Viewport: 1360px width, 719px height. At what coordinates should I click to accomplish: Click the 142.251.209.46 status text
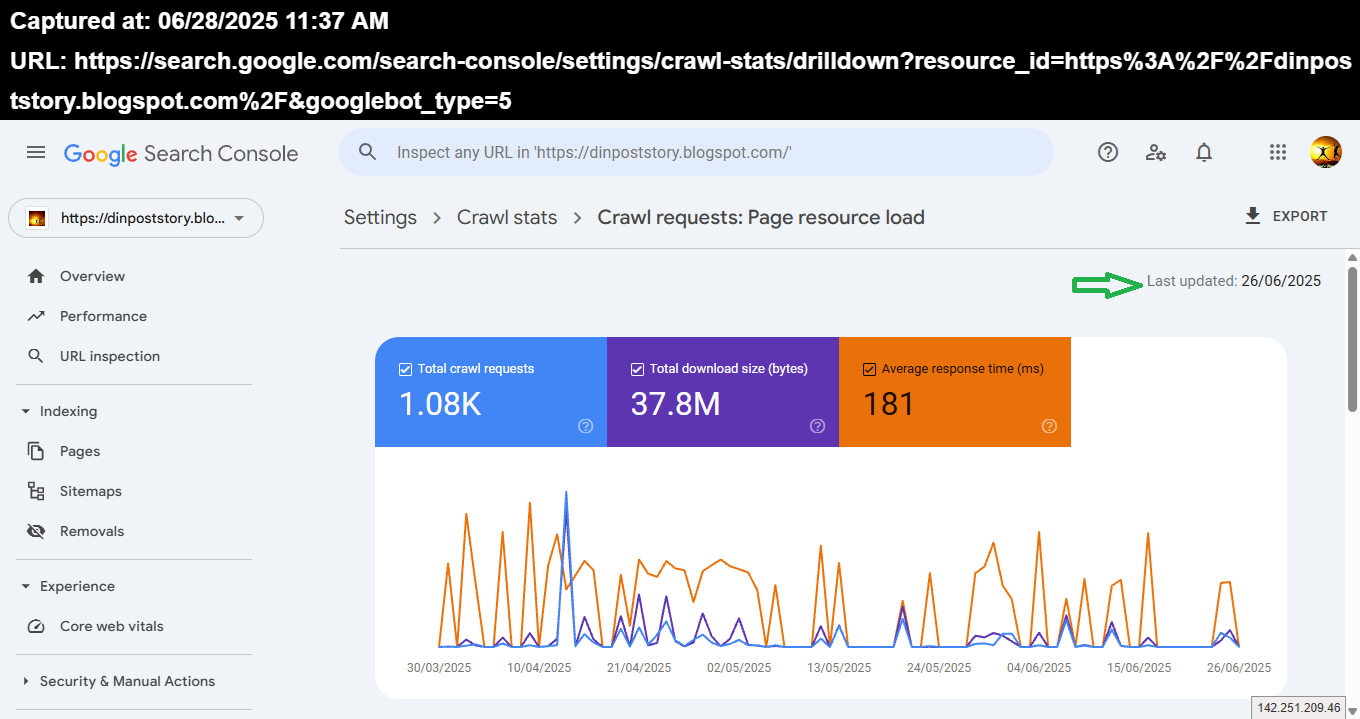(x=1299, y=708)
